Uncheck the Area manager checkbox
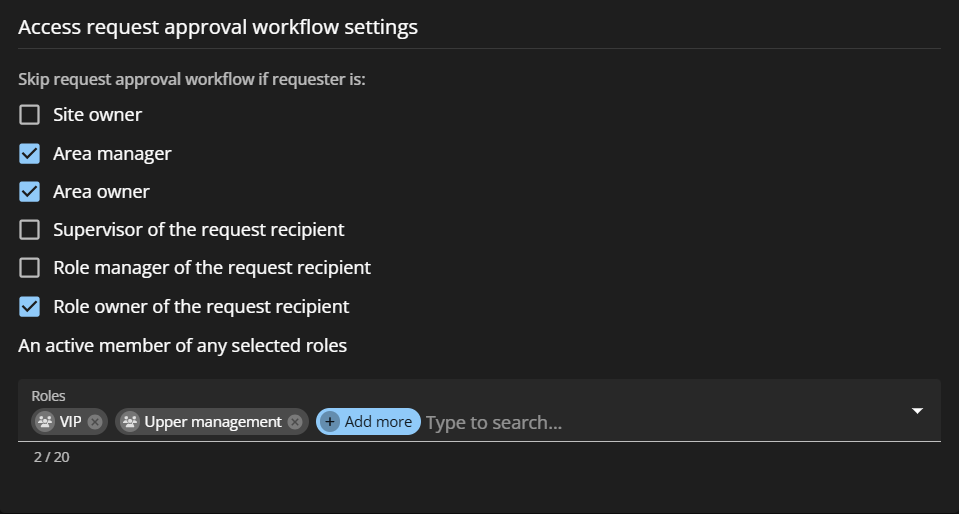 [30, 154]
